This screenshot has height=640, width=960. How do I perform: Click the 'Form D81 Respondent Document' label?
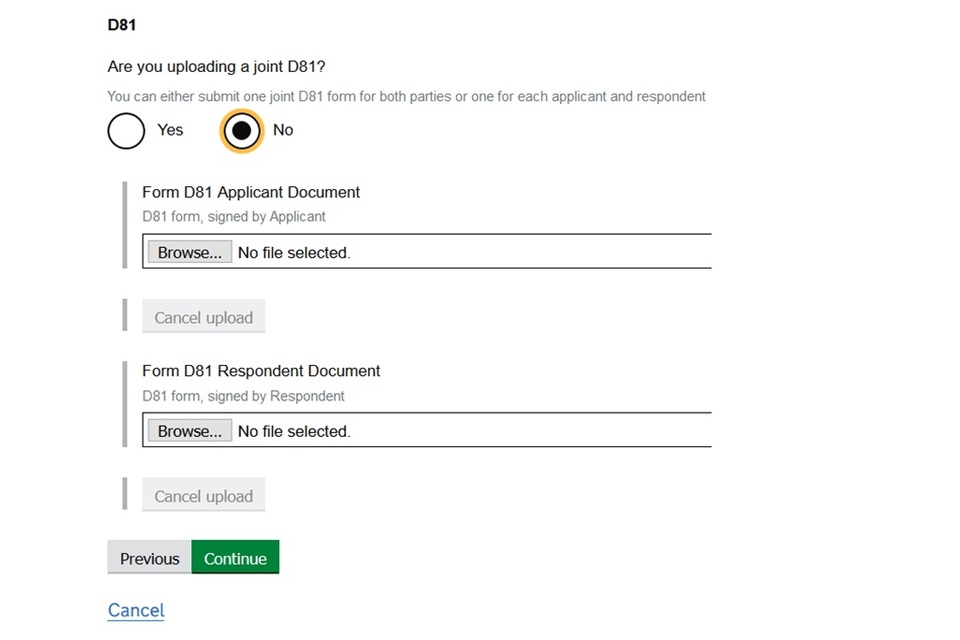pyautogui.click(x=261, y=371)
